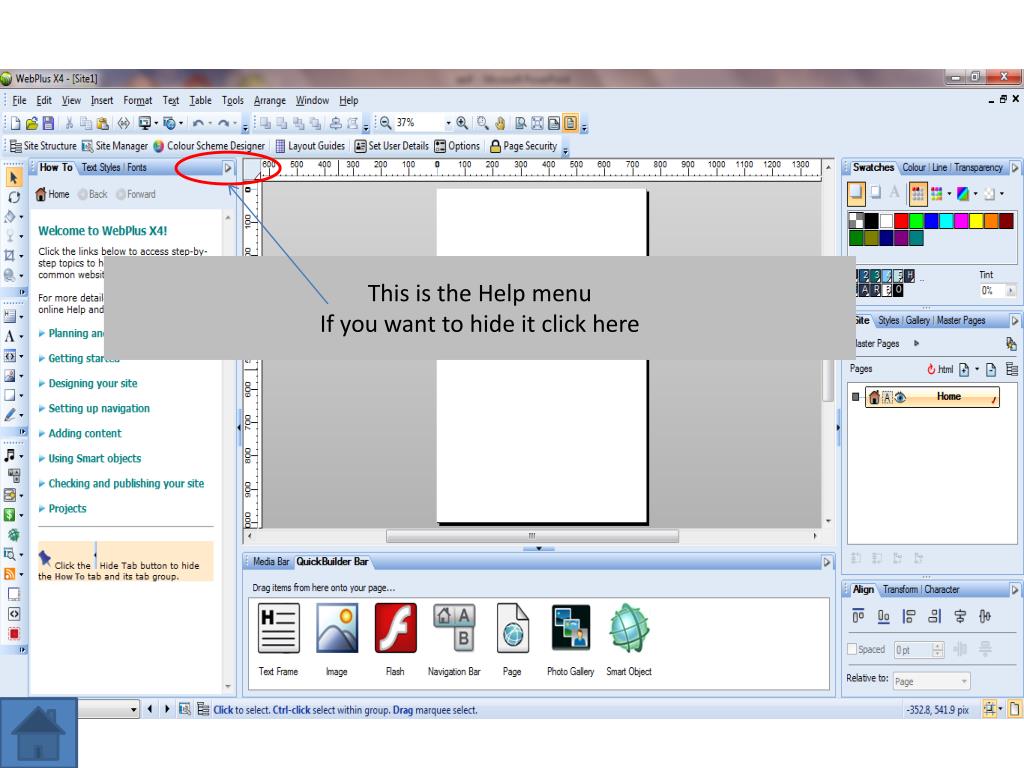Click the orange RSS feed tool
The width and height of the screenshot is (1024, 768).
click(x=10, y=574)
